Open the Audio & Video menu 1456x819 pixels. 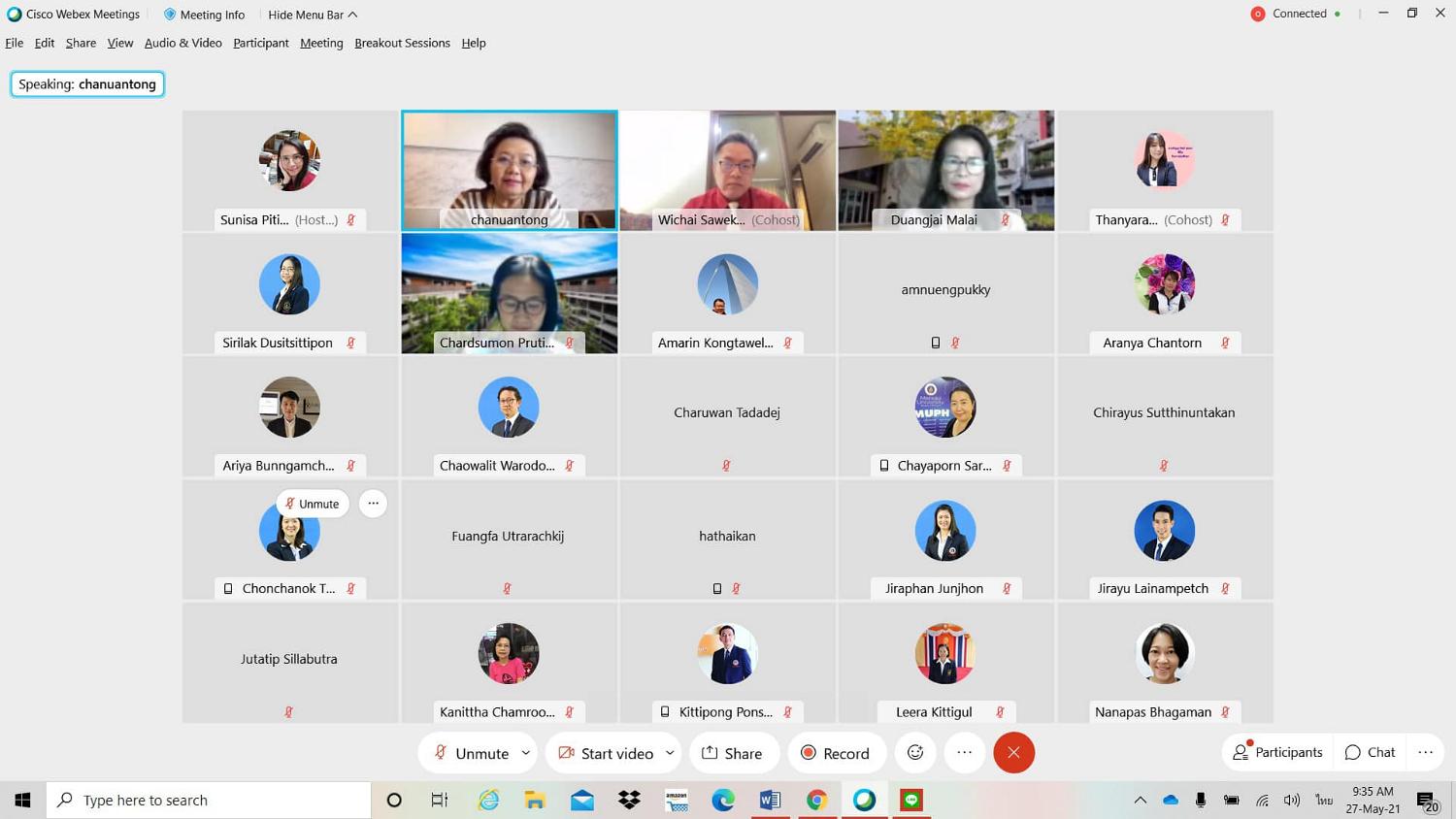182,43
